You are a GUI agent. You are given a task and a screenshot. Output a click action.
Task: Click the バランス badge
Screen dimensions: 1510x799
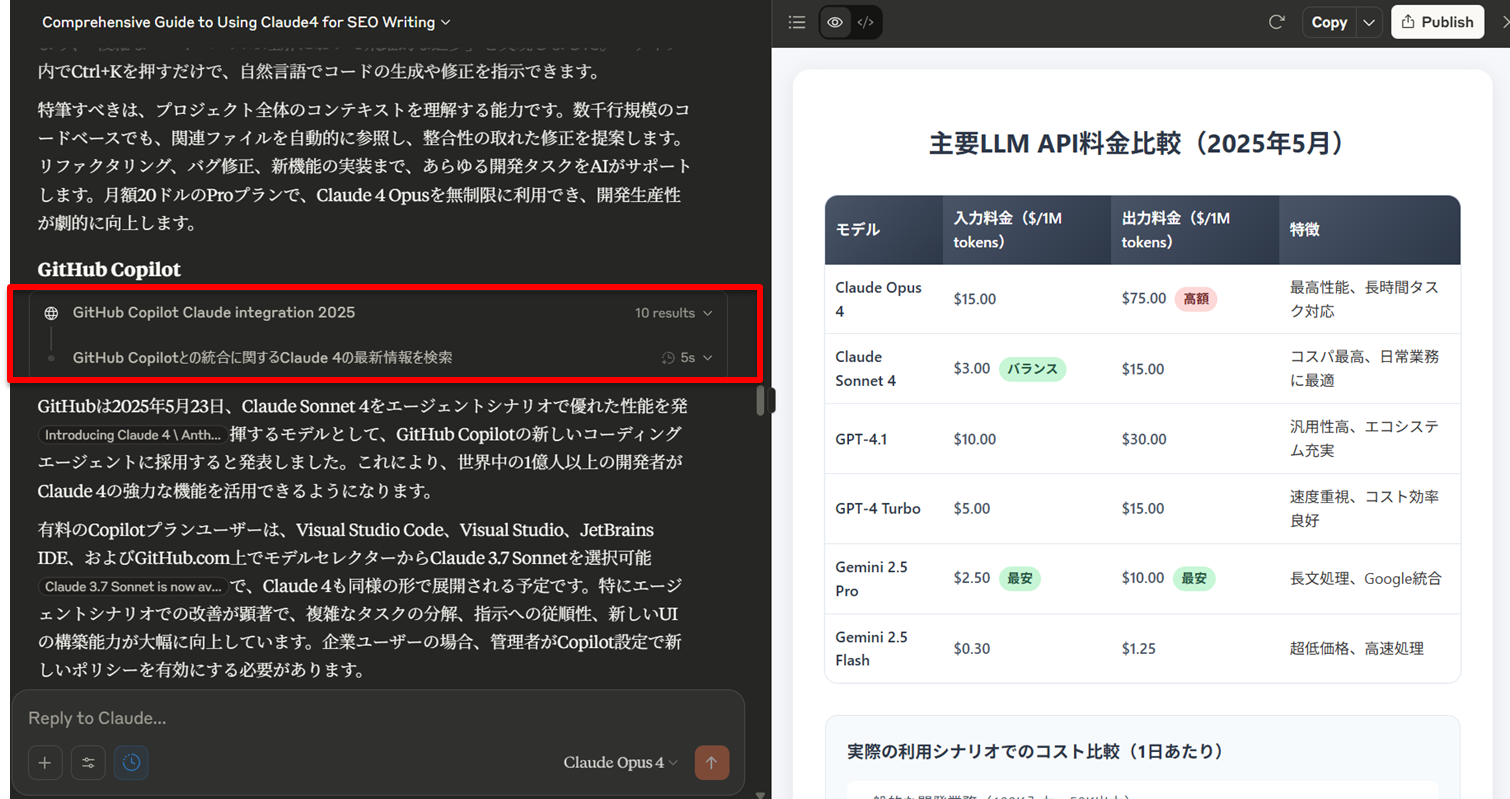[1032, 368]
